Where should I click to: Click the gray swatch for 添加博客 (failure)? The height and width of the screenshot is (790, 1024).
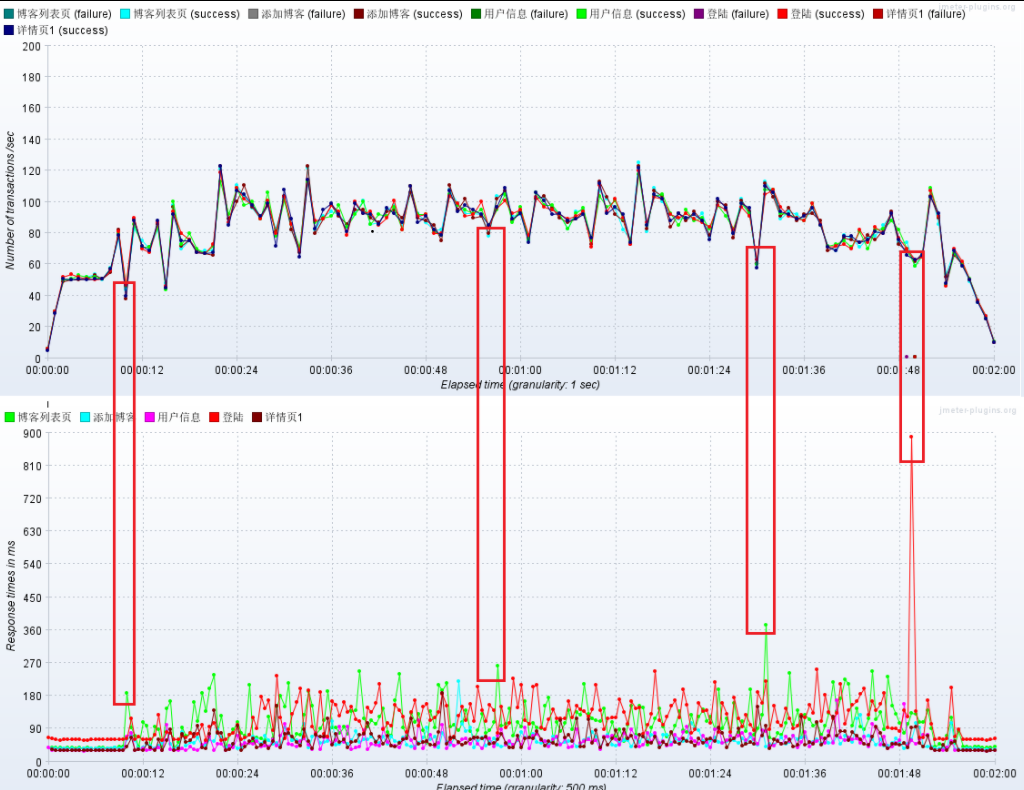pos(253,14)
